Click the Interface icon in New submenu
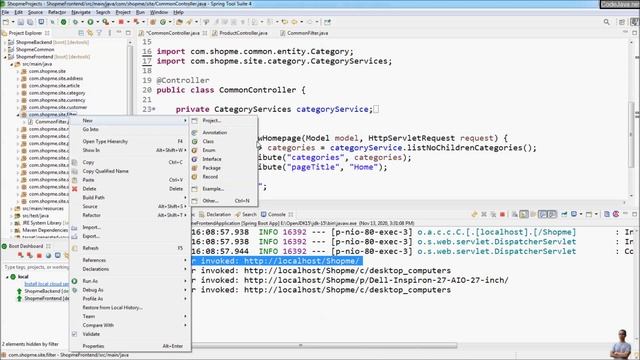 (x=195, y=159)
